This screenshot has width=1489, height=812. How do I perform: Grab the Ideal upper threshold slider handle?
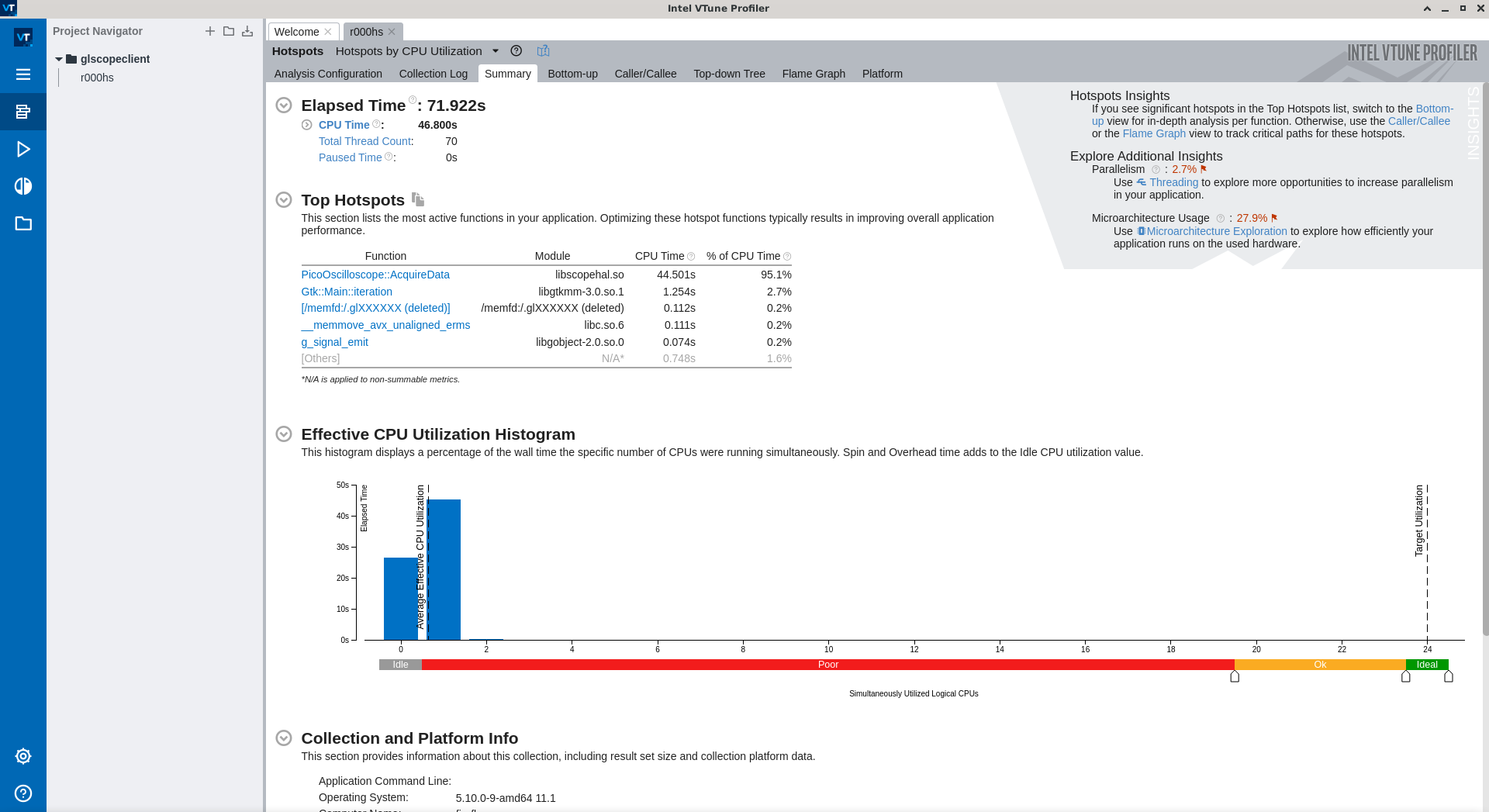[x=1449, y=676]
